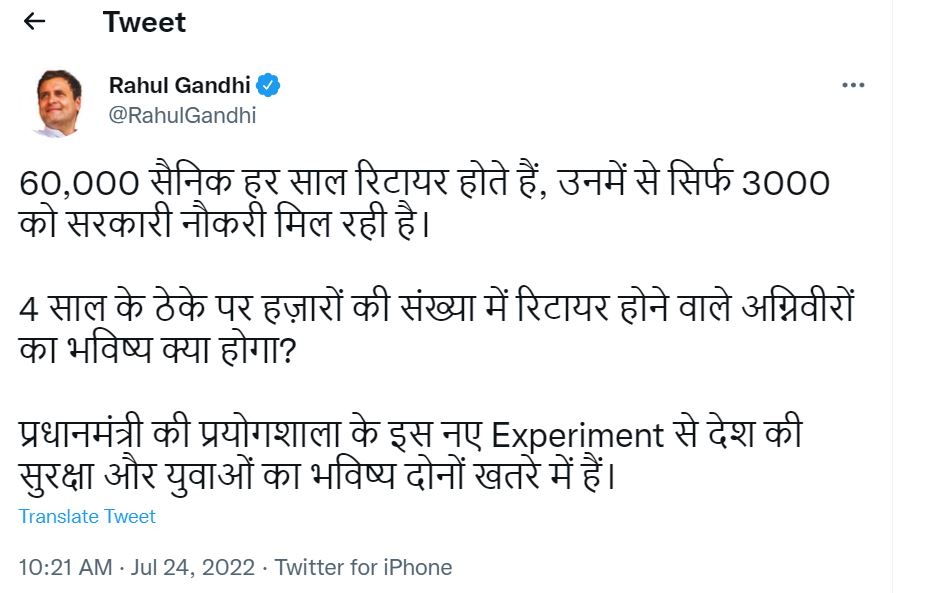Click the word Experiment in the tweet

578,435
